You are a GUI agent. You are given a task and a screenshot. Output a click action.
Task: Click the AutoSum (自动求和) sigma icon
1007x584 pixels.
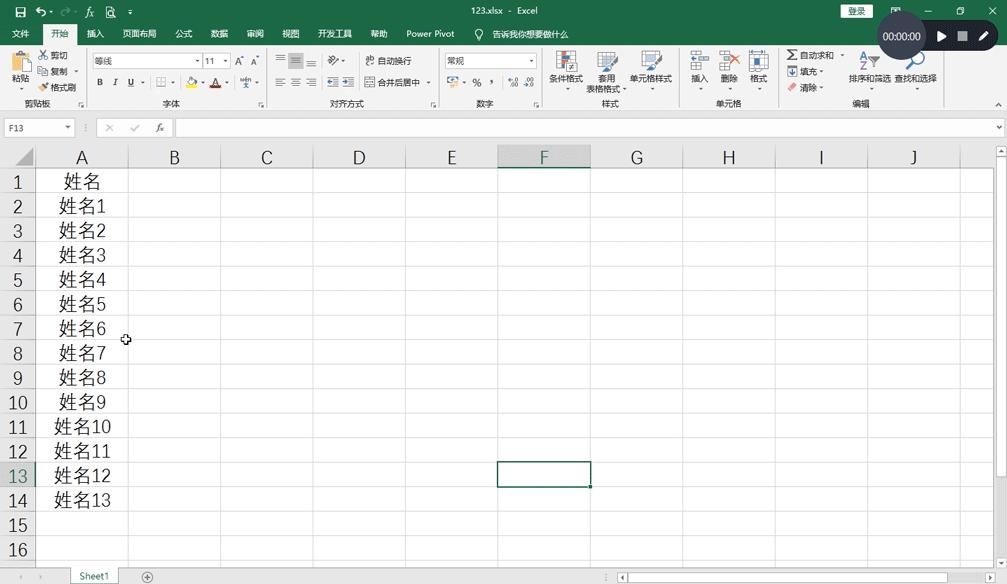tap(792, 55)
